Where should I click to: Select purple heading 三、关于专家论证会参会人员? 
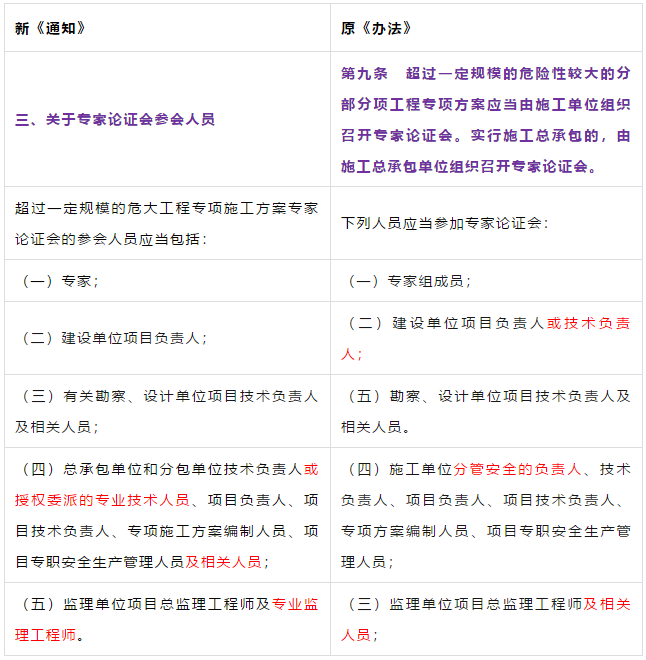[x=115, y=119]
